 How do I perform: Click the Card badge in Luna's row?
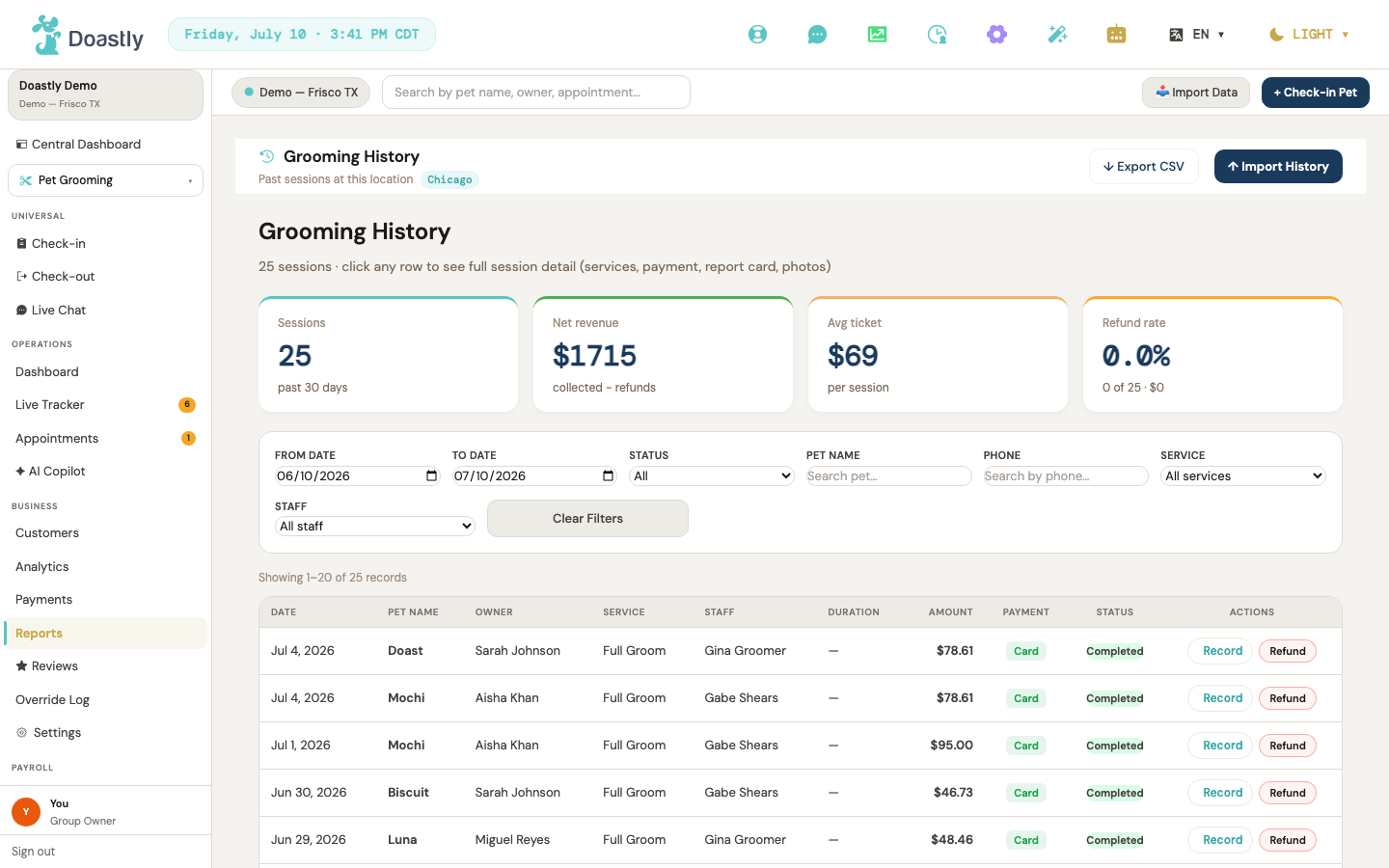point(1026,840)
